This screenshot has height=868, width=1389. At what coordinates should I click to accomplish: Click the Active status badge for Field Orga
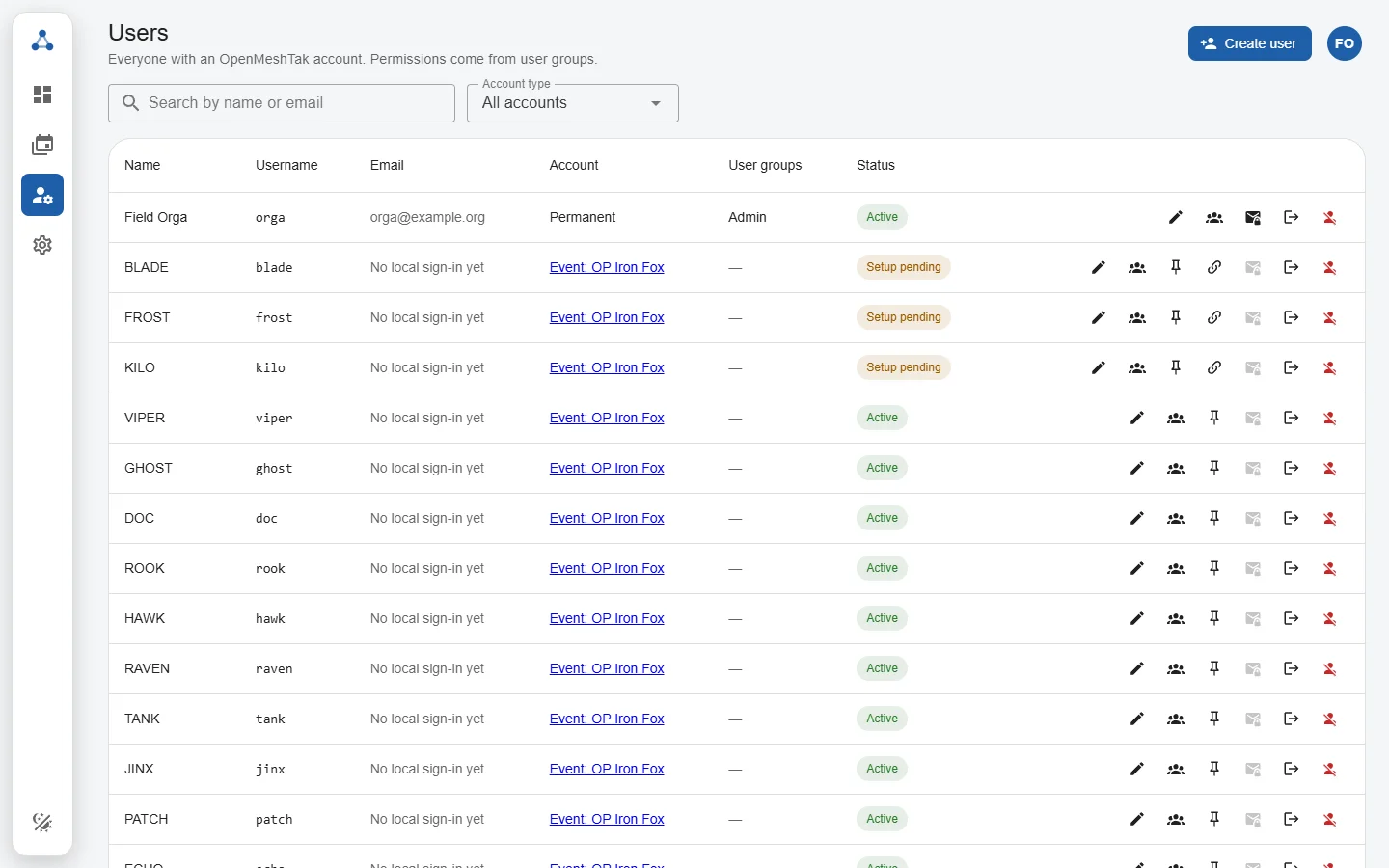[883, 217]
